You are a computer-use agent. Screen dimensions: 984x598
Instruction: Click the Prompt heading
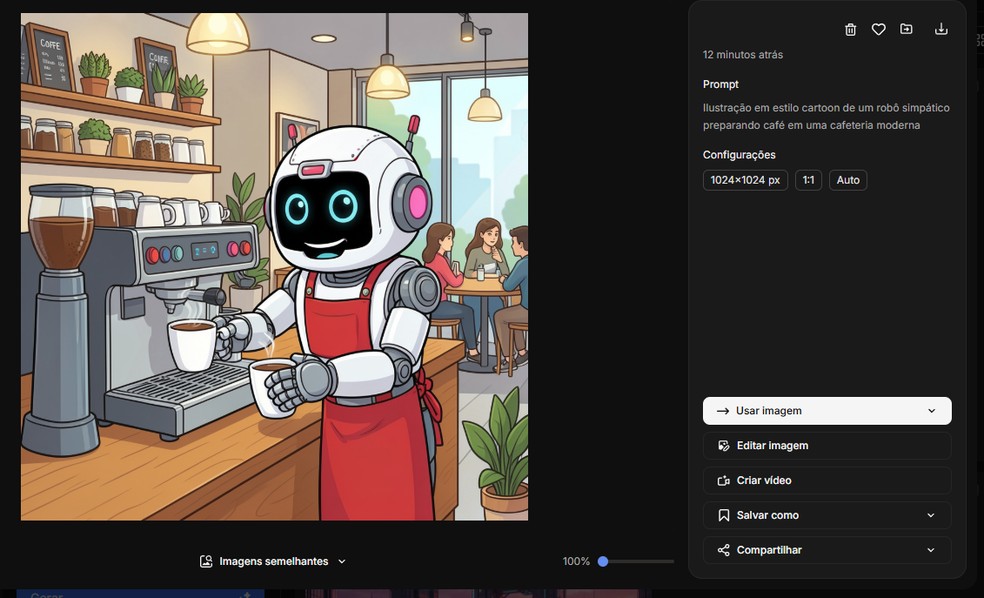[x=720, y=84]
